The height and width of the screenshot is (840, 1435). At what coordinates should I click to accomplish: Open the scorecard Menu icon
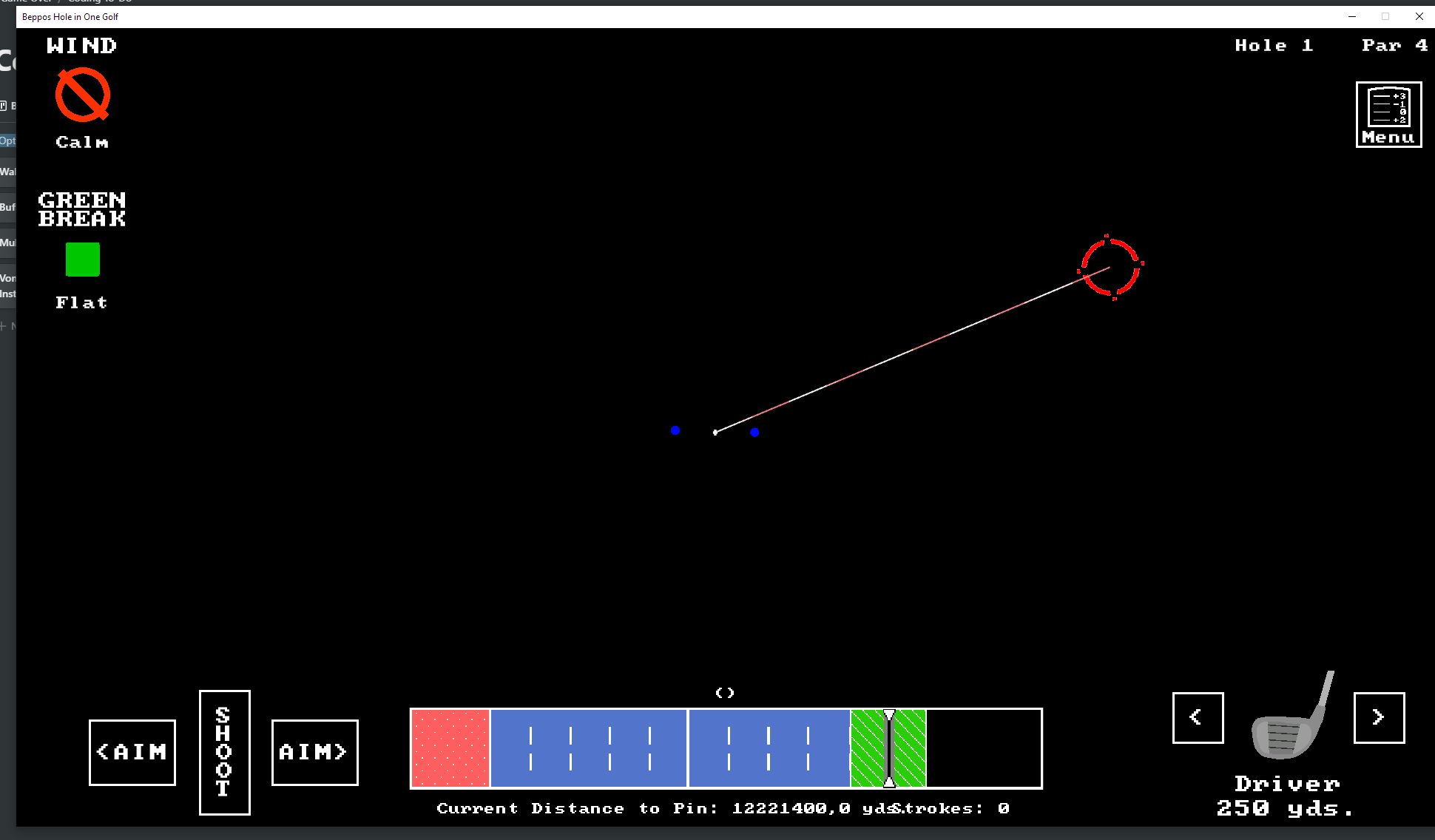(x=1388, y=115)
